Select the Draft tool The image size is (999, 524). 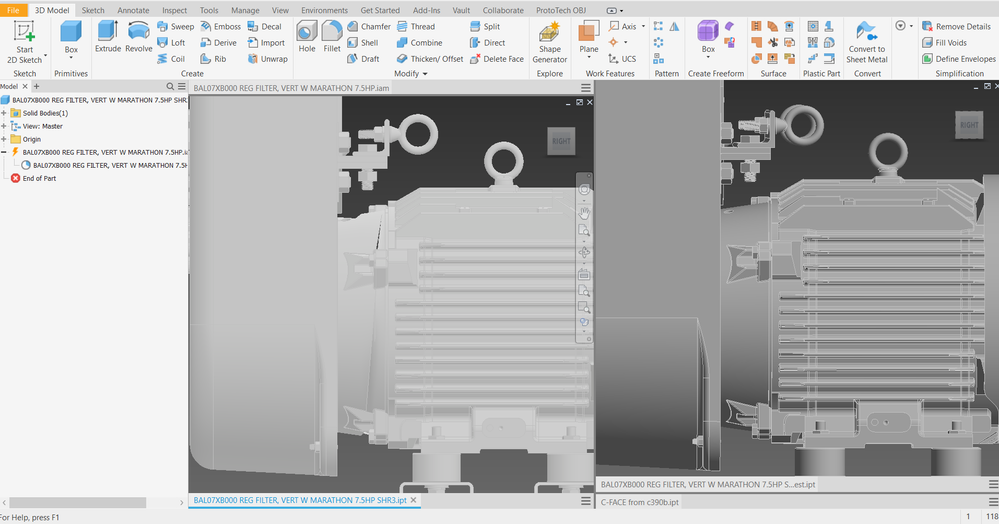[363, 59]
